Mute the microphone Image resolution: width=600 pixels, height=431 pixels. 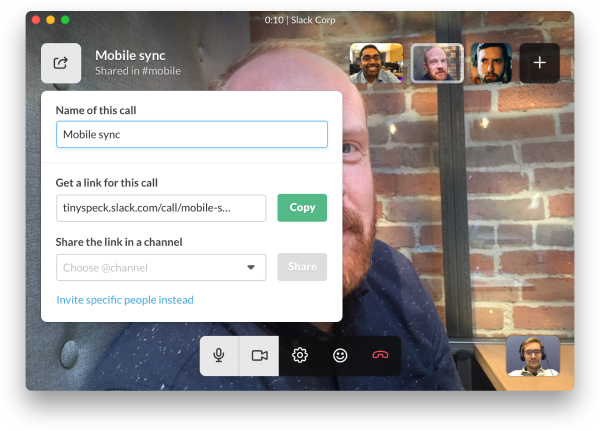(x=219, y=355)
